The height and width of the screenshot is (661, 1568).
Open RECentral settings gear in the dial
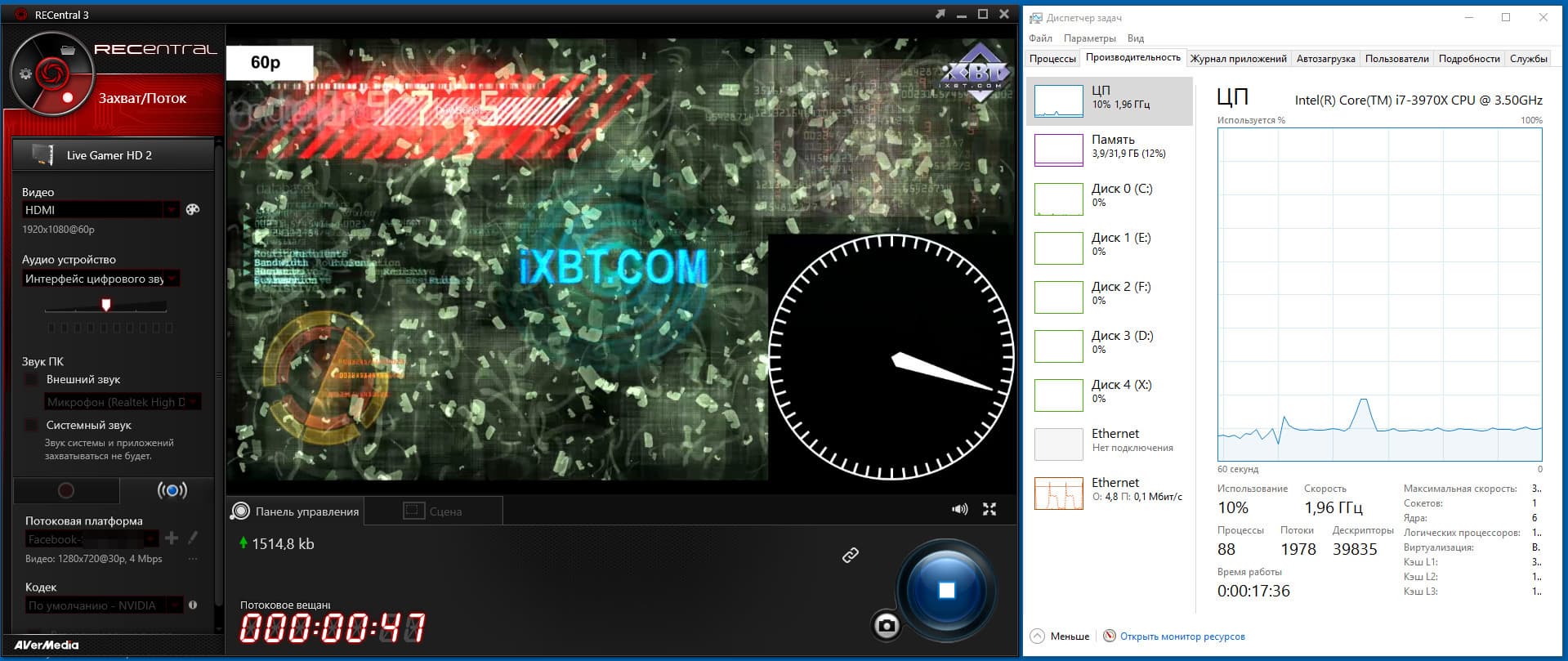[25, 74]
